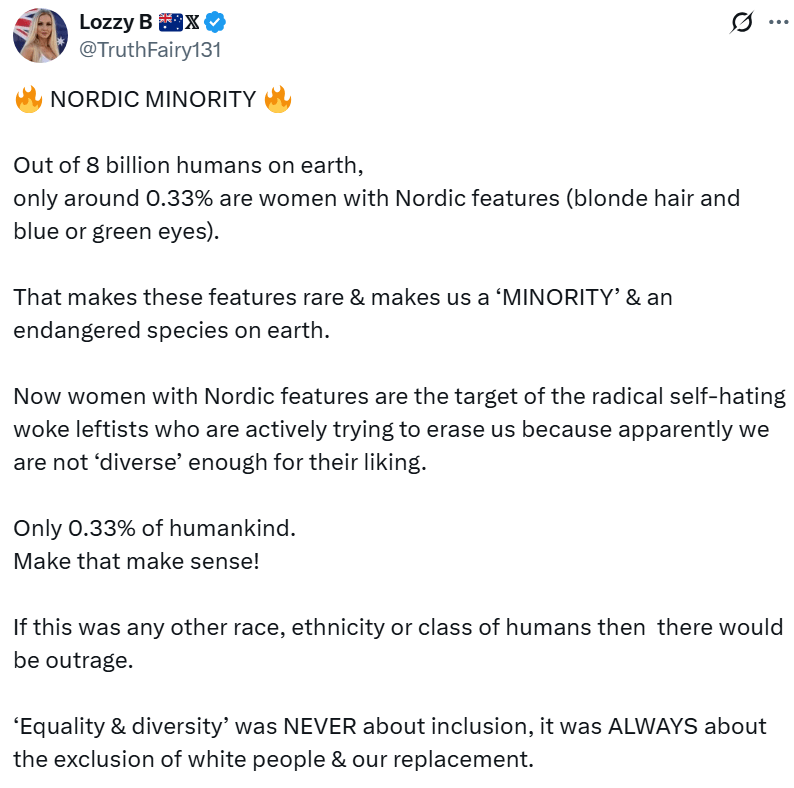The width and height of the screenshot is (794, 788).
Task: Click the NORDIC MINORITY heading text
Action: (152, 100)
